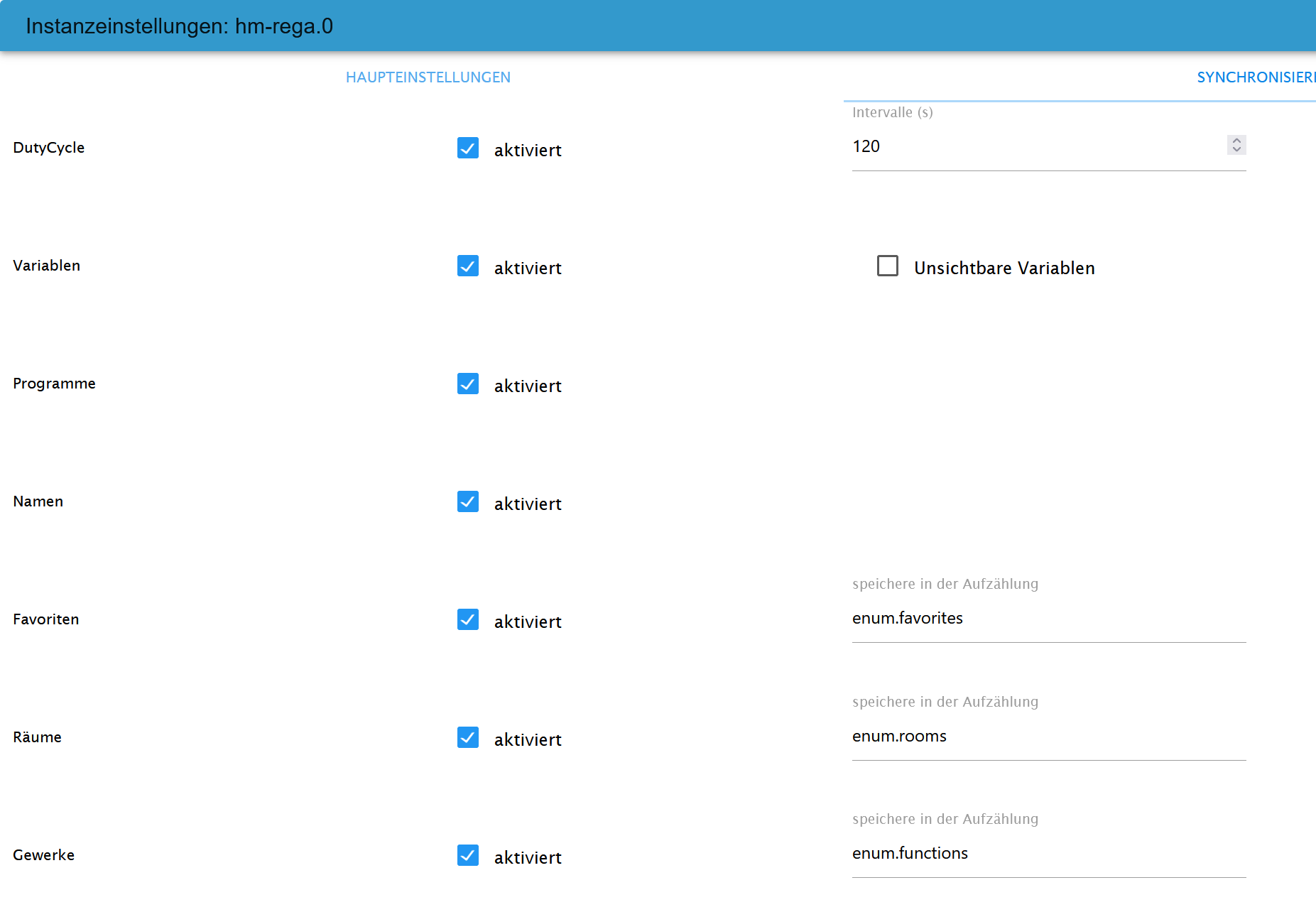Switch to the Haupteinstellungen tab
This screenshot has width=1316, height=912.
point(428,77)
